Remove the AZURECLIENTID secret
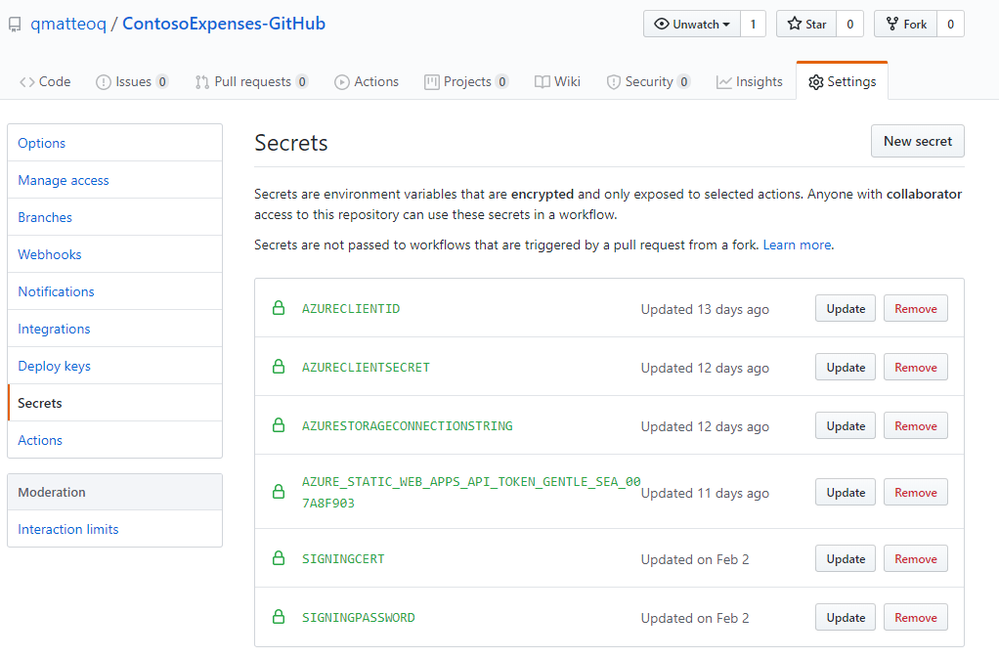The height and width of the screenshot is (664, 999). point(916,308)
